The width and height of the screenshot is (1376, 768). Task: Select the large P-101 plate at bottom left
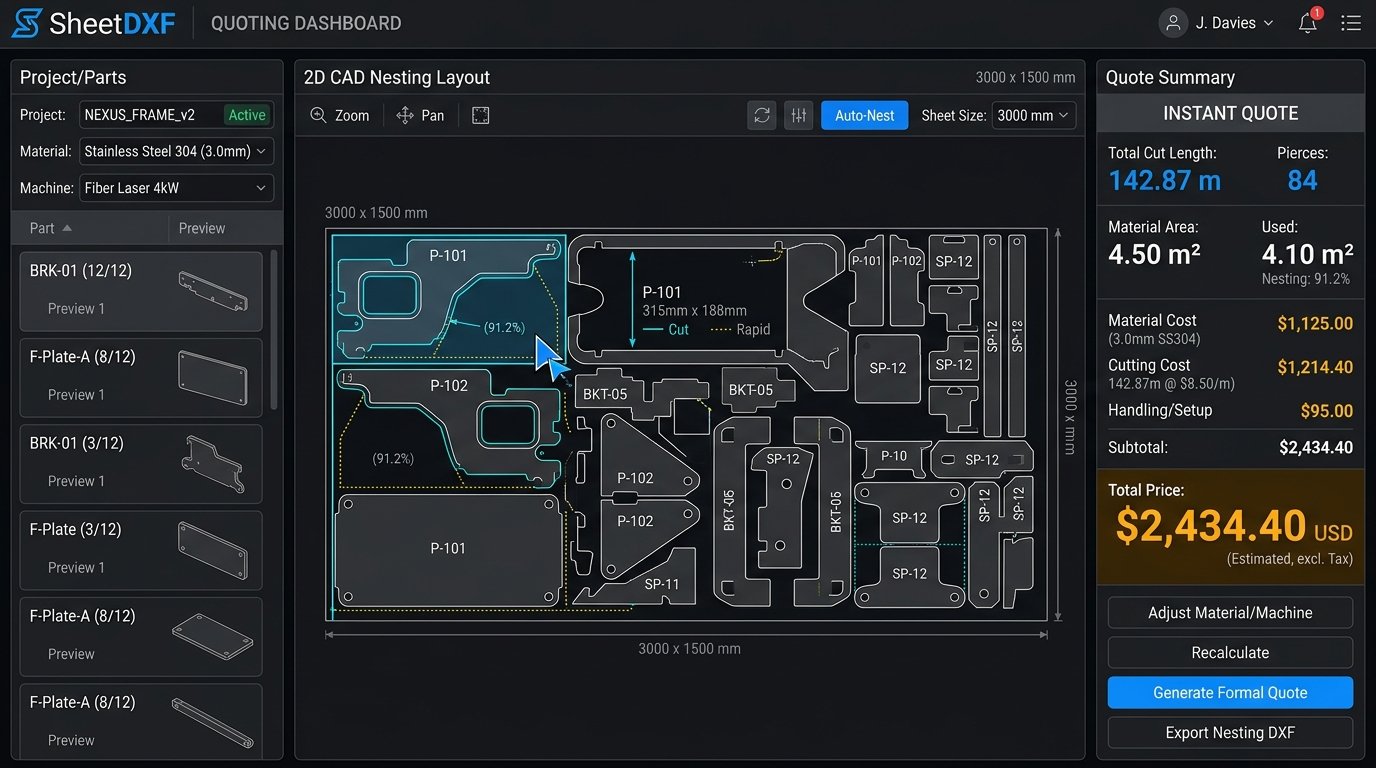click(x=447, y=548)
